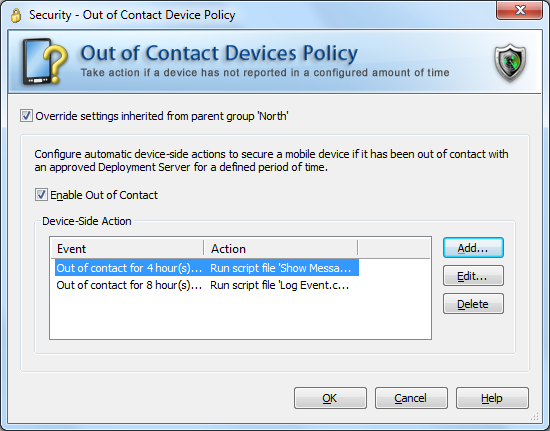Screen dimensions: 550x431
Task: Close the dialog with the red X button
Action: 519,10
